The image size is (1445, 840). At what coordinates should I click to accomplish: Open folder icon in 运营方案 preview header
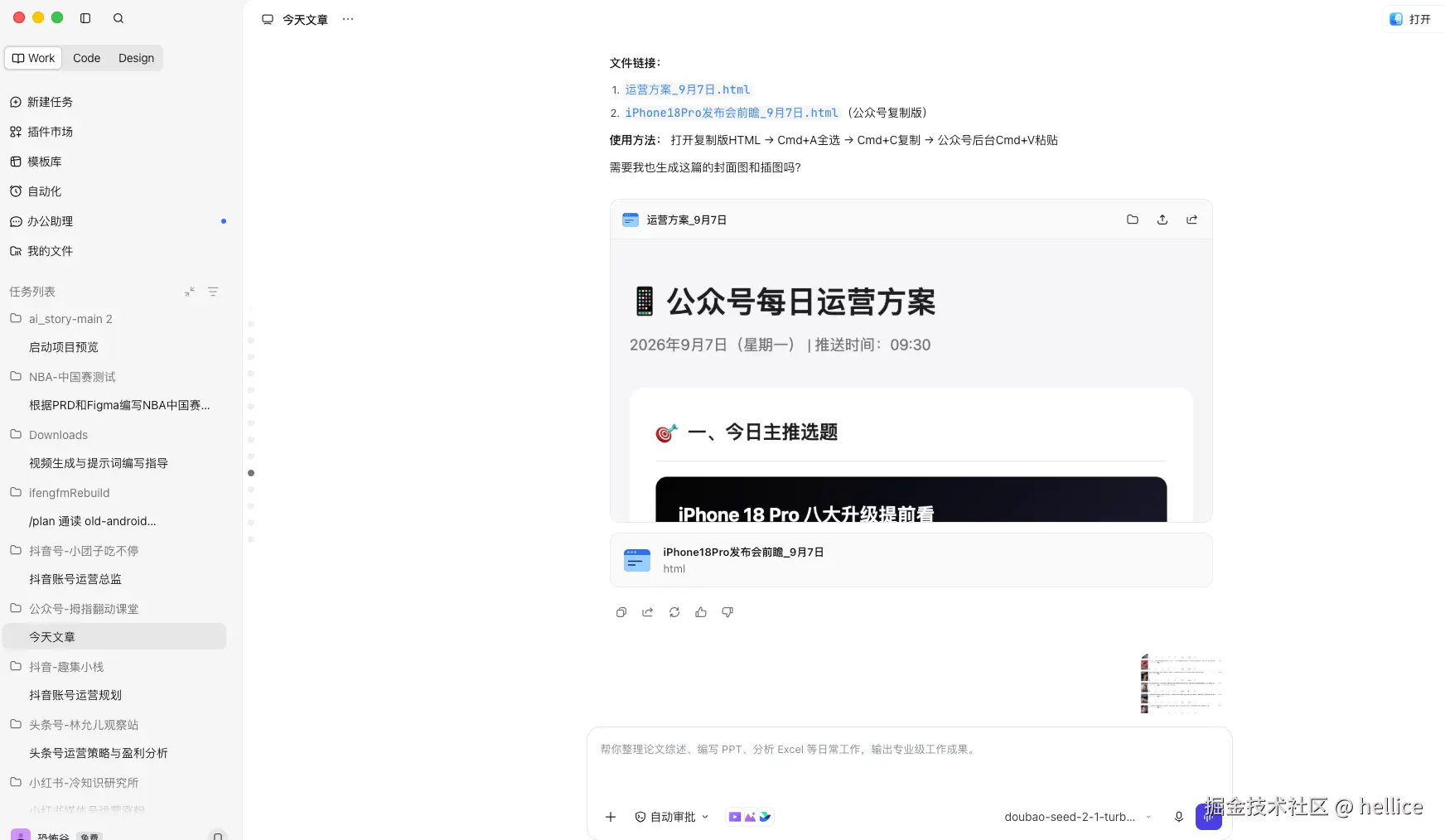[x=1133, y=220]
